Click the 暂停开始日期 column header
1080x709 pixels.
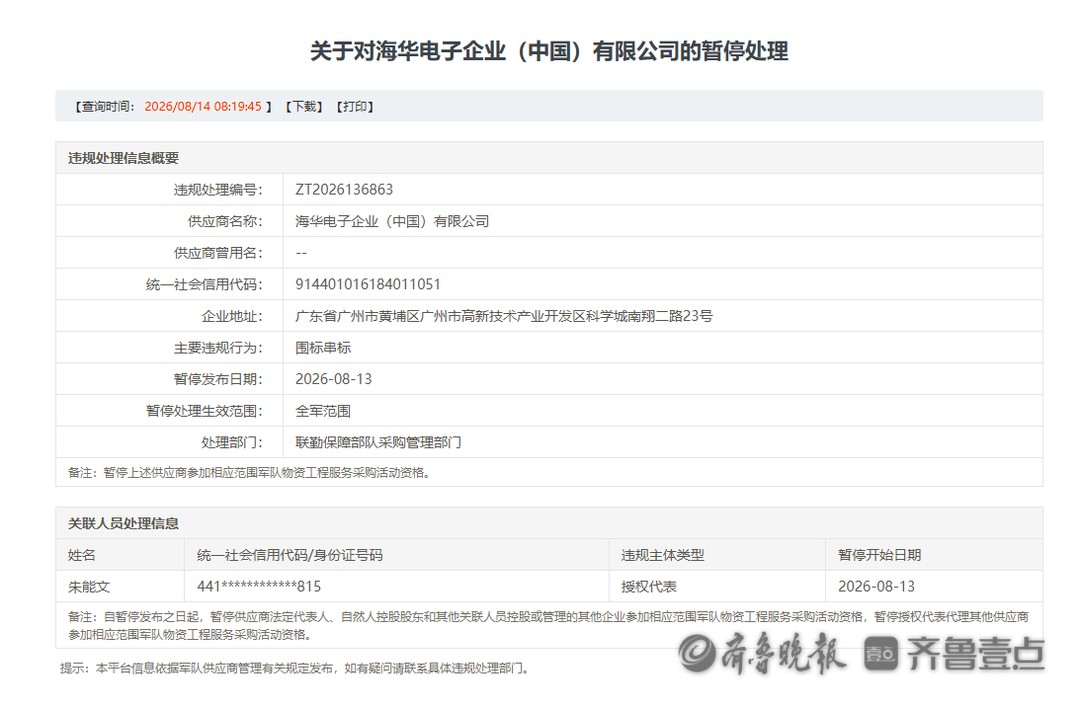880,555
